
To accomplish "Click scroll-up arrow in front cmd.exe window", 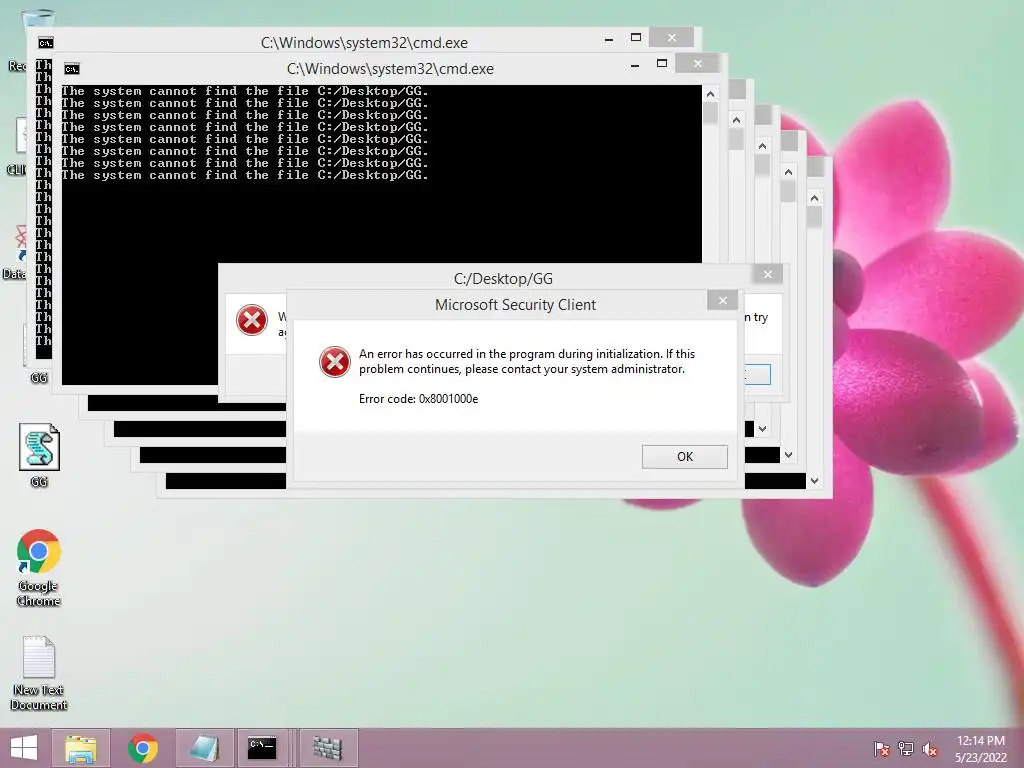I will coord(711,94).
